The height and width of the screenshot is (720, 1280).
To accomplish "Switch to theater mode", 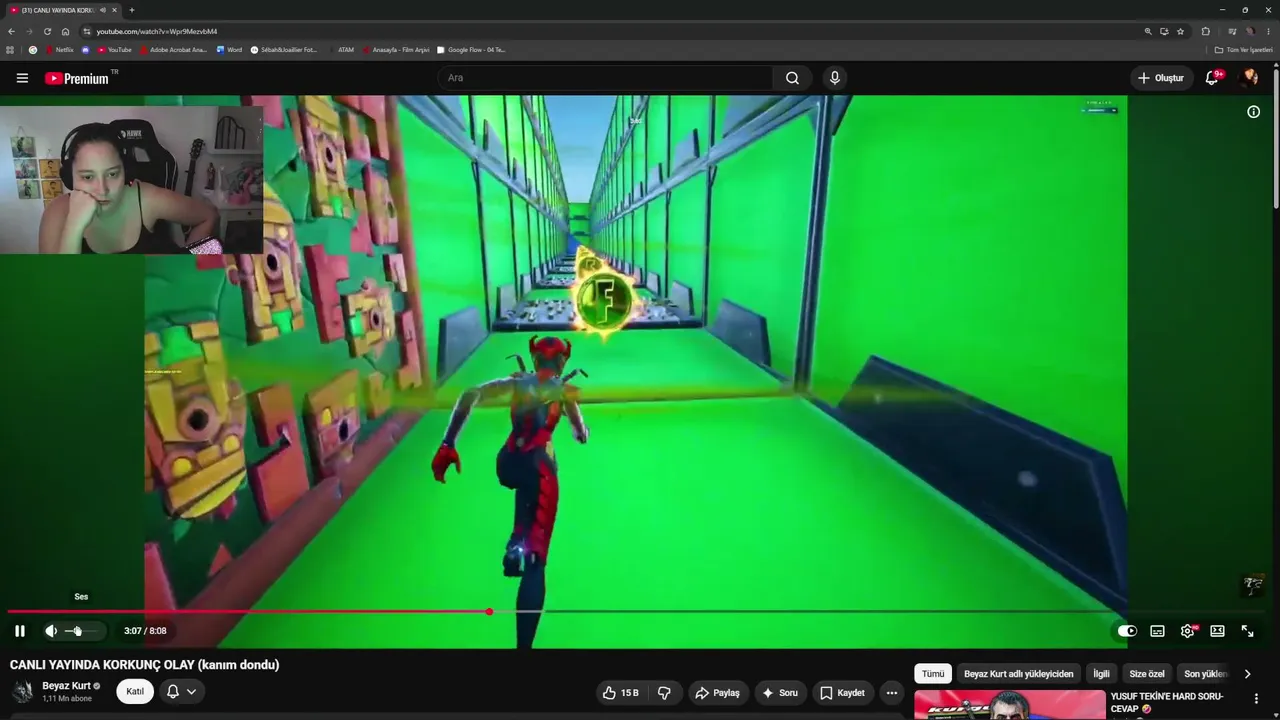I will [x=1217, y=631].
